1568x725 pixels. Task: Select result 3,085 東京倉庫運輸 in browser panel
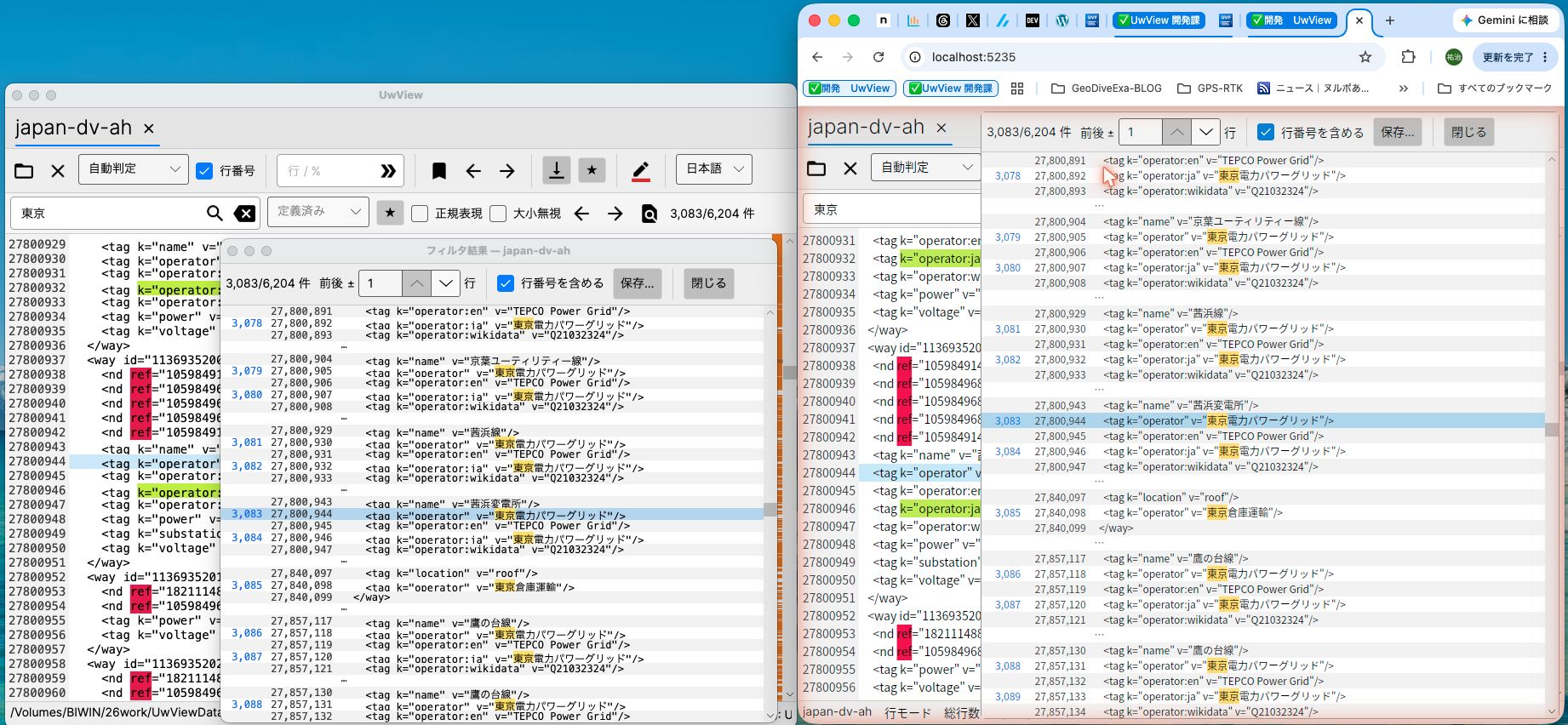1263,512
